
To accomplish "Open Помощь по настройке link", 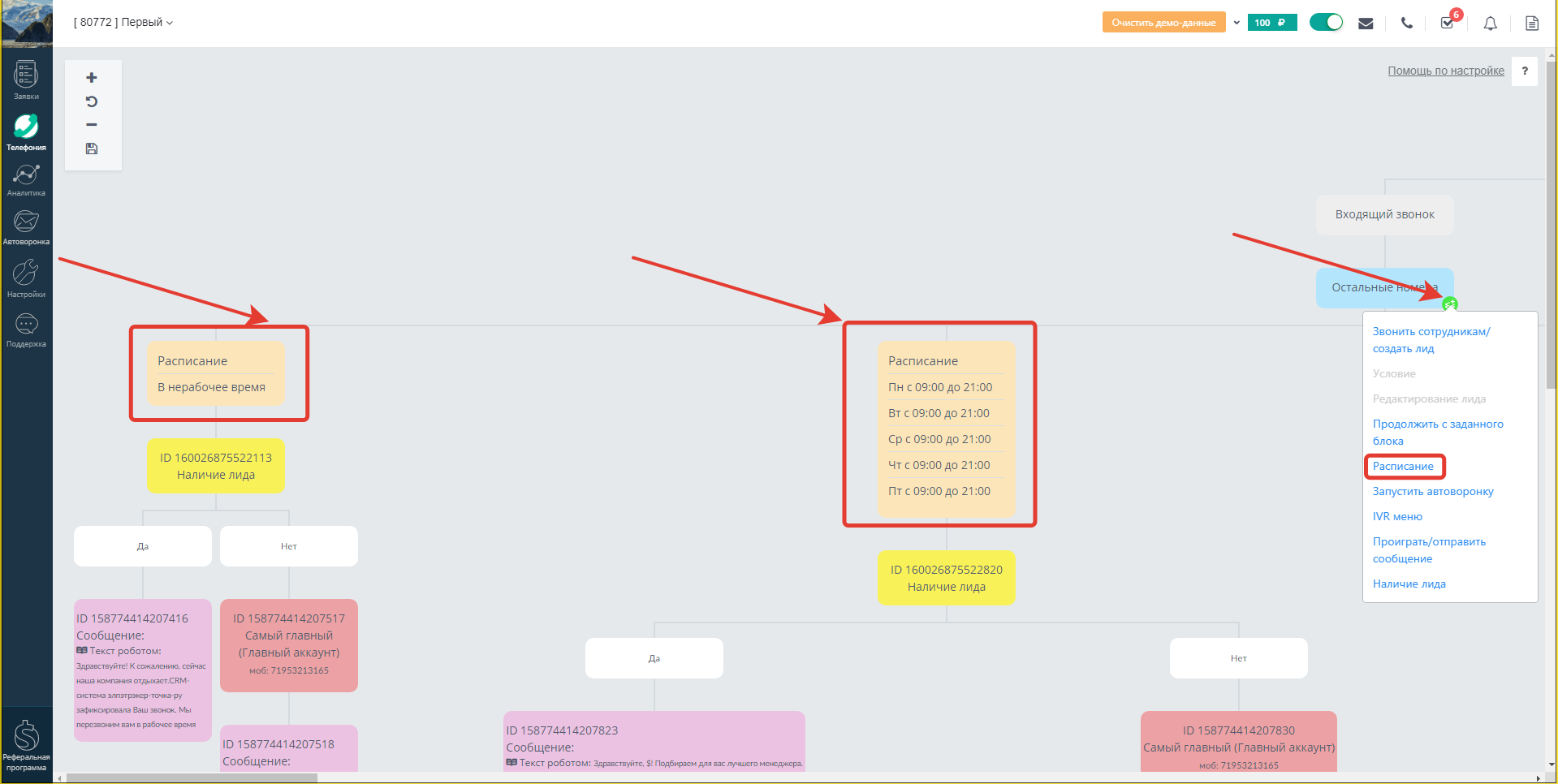I will 1446,71.
